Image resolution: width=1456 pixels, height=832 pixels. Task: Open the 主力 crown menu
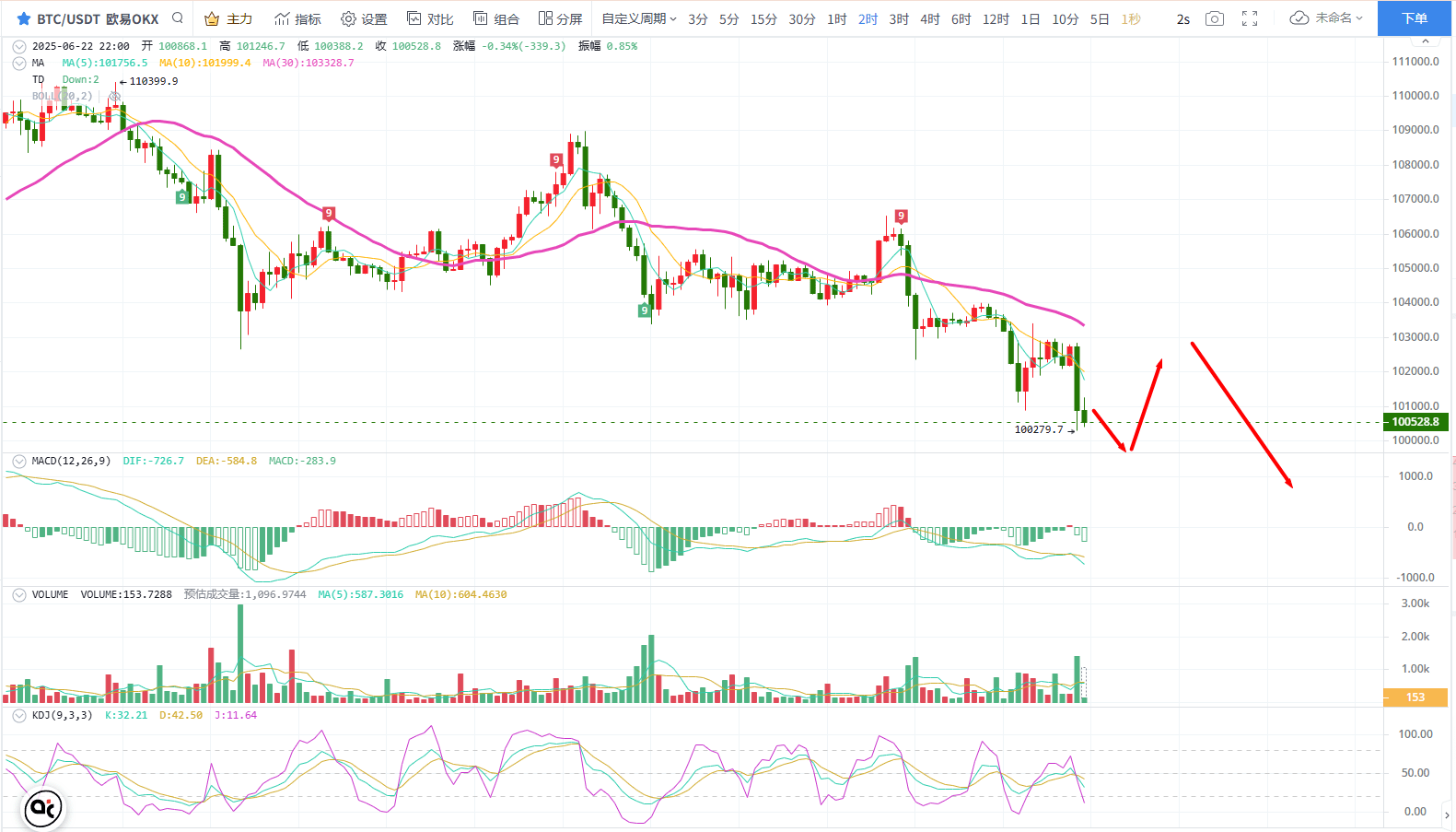point(228,18)
